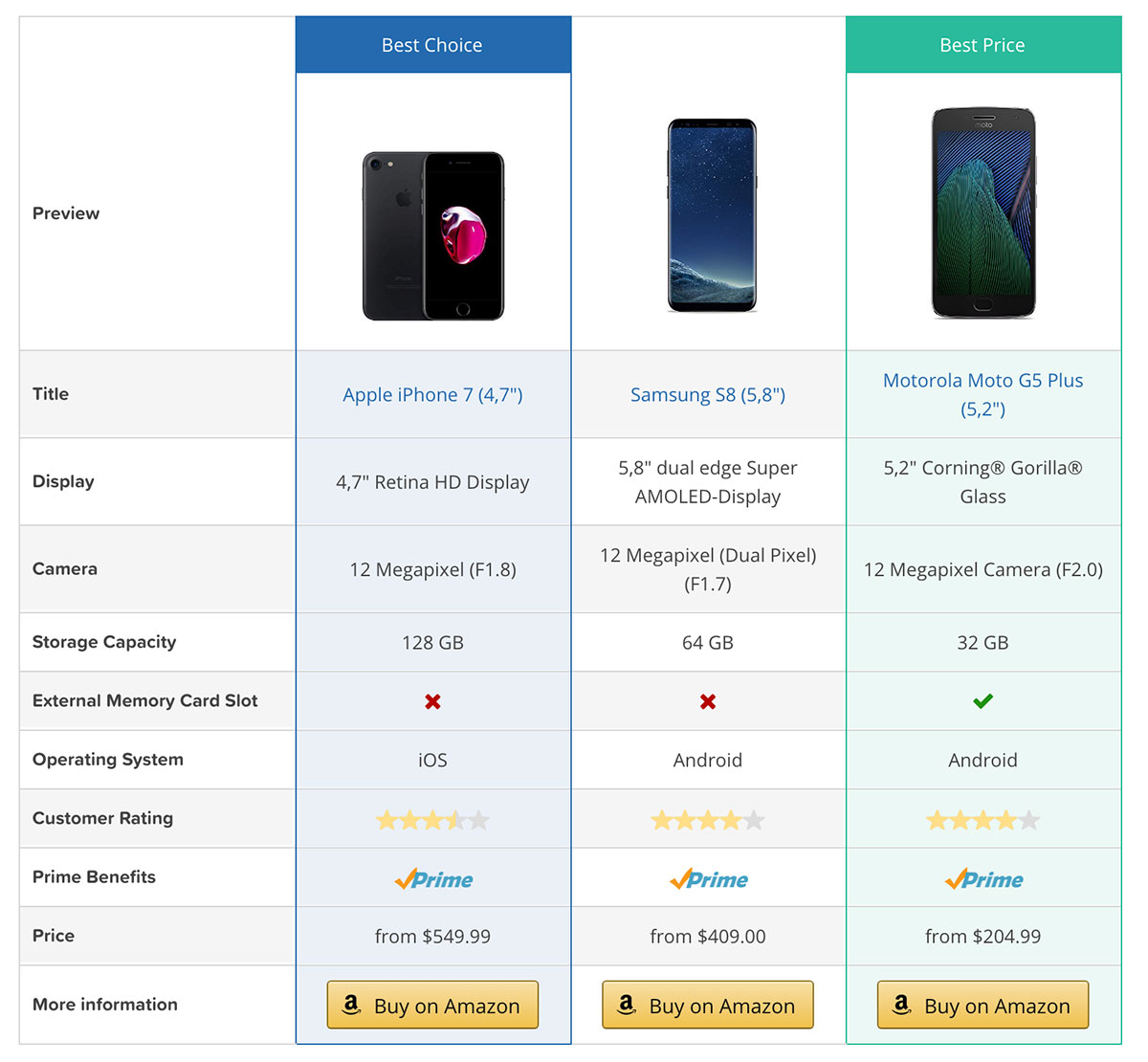Open the Samsung S8 (5,8") title link
The image size is (1148, 1062).
pos(708,395)
